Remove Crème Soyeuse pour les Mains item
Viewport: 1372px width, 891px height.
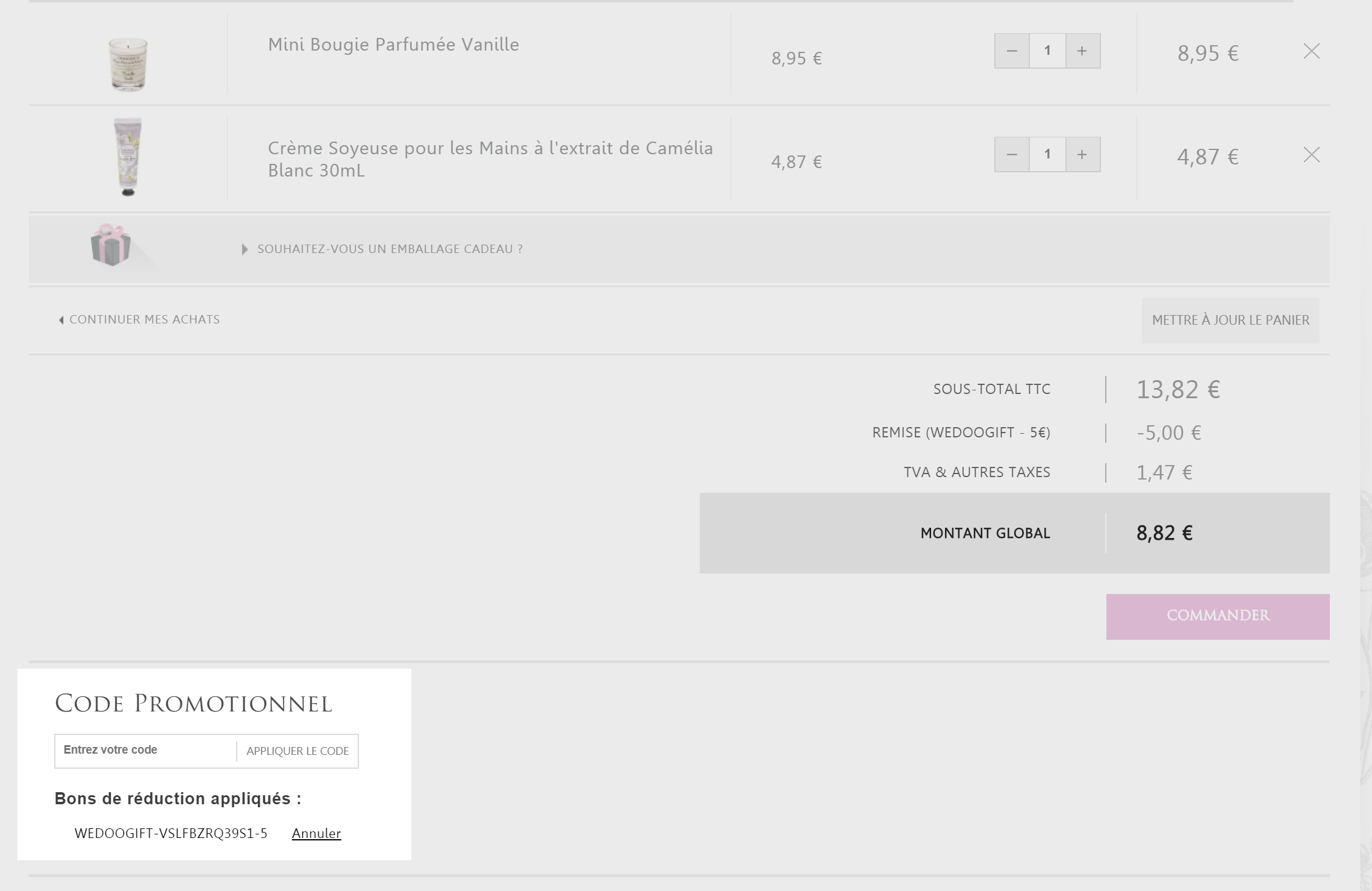(1311, 155)
